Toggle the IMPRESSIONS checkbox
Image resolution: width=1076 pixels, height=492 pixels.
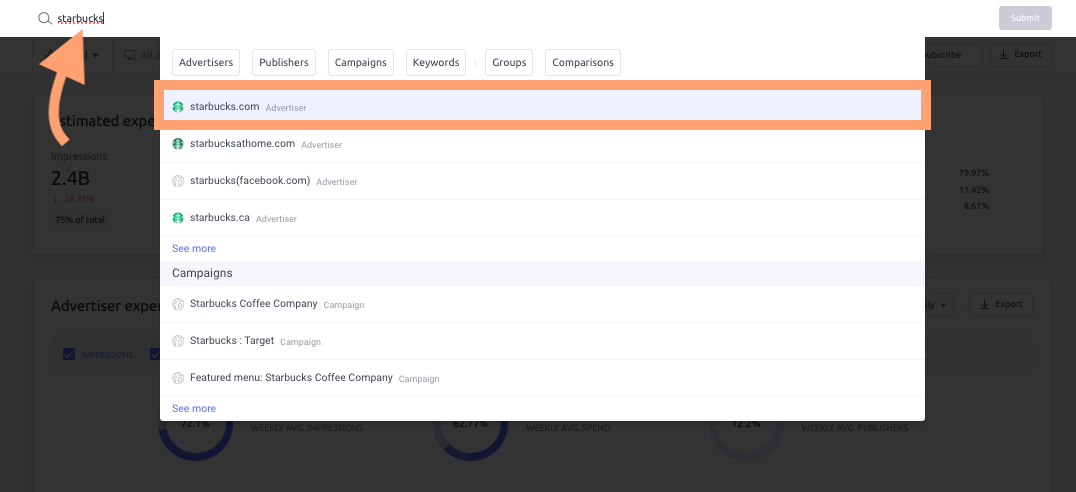coord(69,354)
